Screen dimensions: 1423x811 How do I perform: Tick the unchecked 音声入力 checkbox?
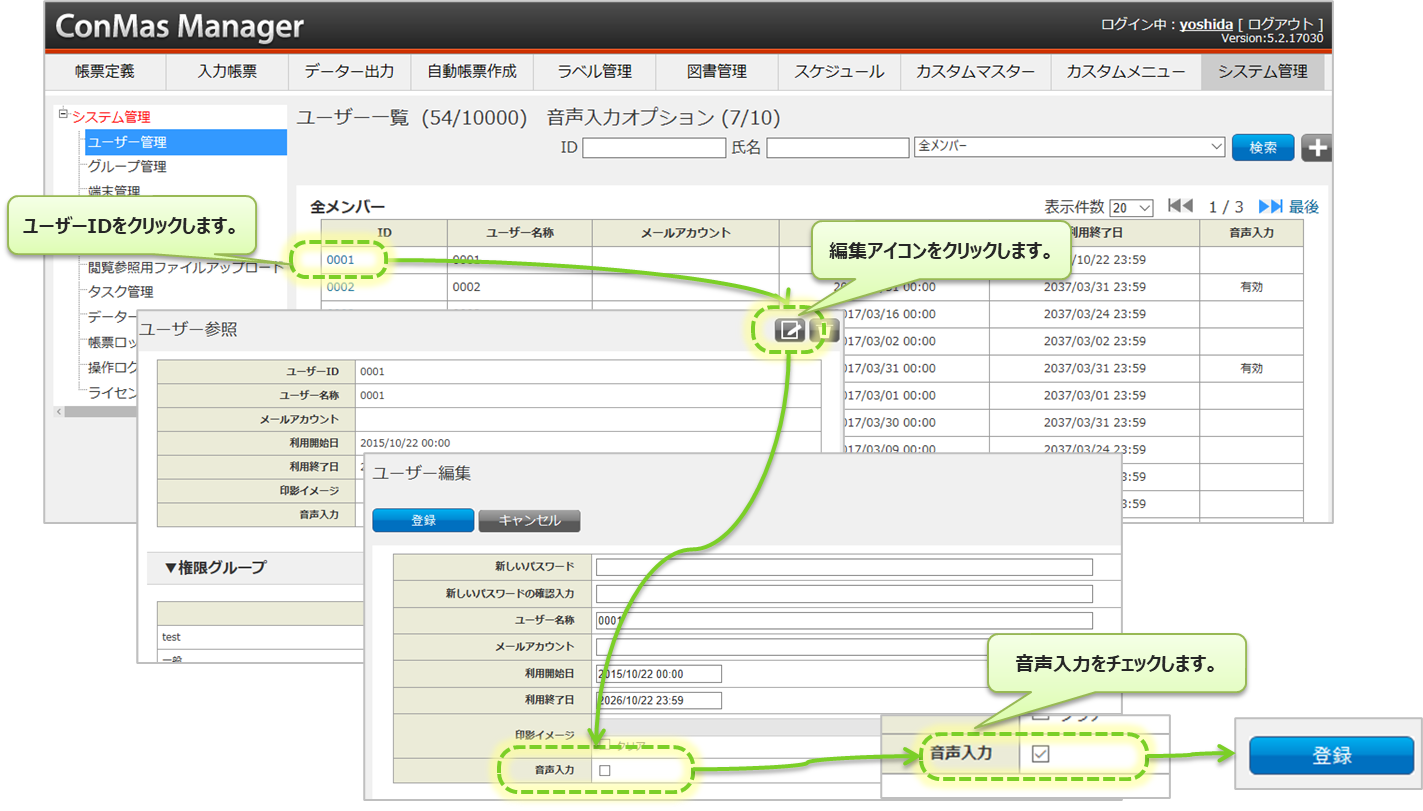(604, 770)
